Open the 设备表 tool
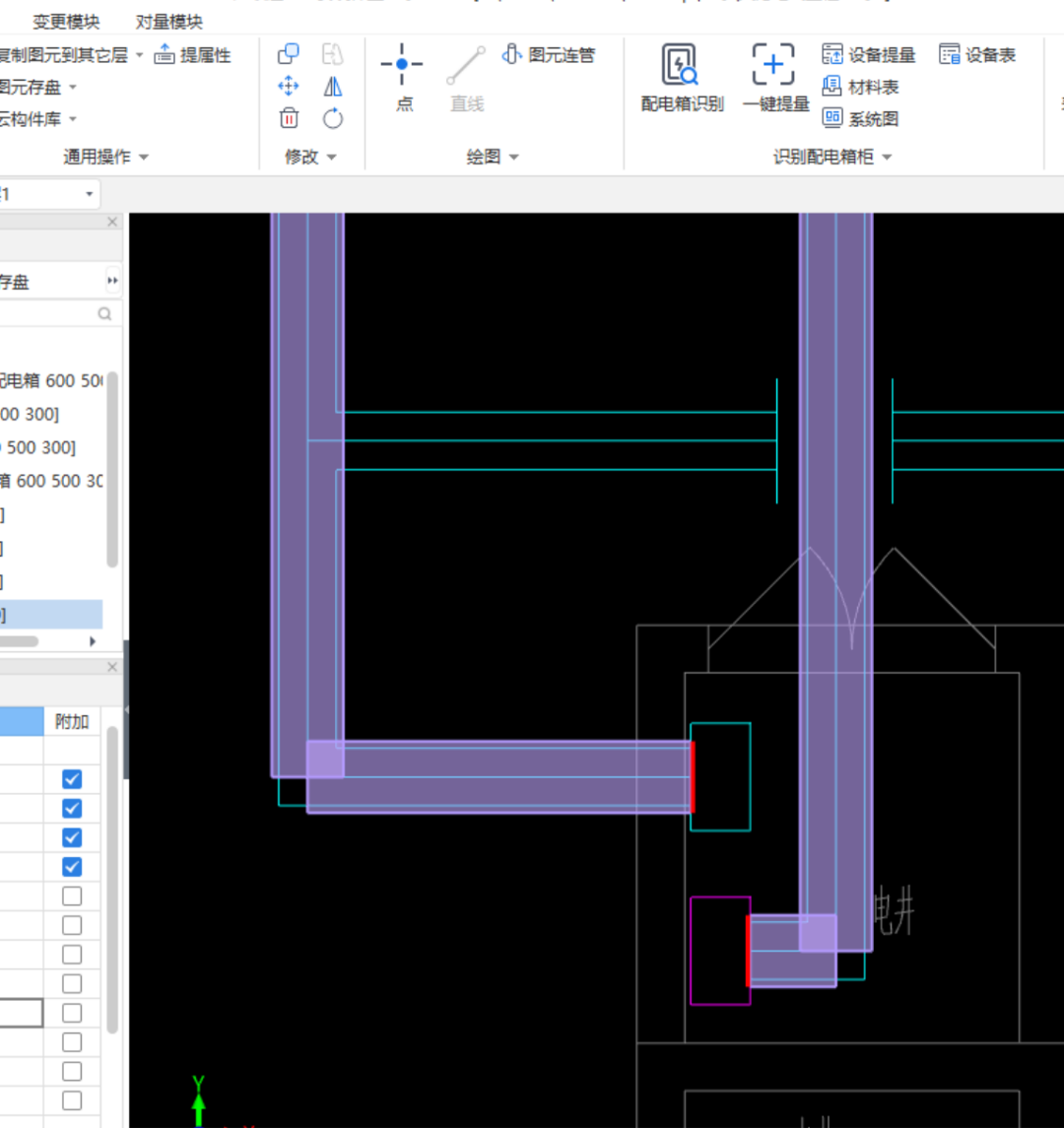Screen dimensions: 1064x1128 tap(977, 54)
